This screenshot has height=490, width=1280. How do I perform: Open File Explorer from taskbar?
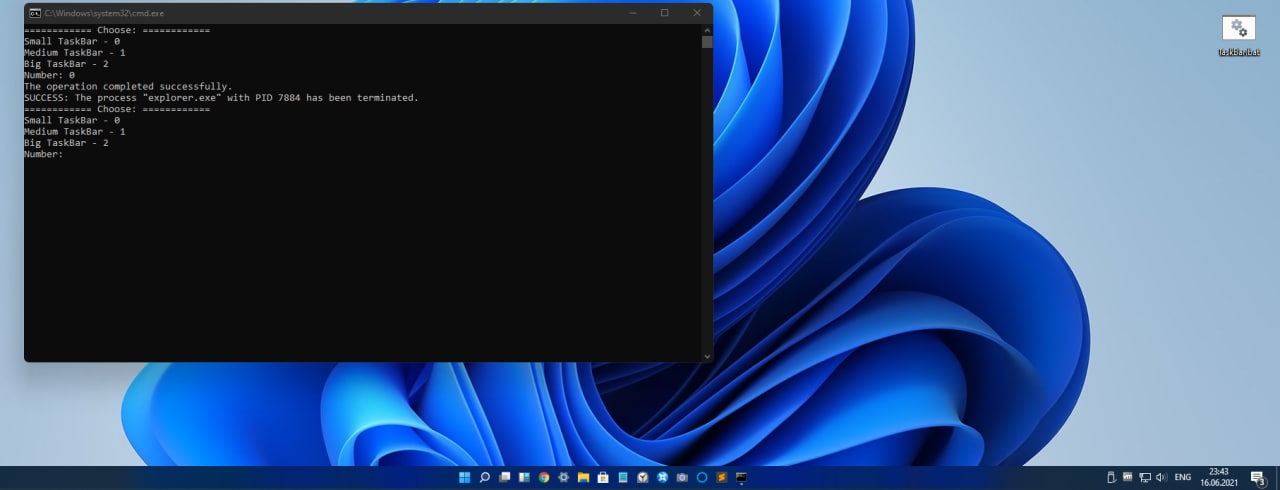583,477
